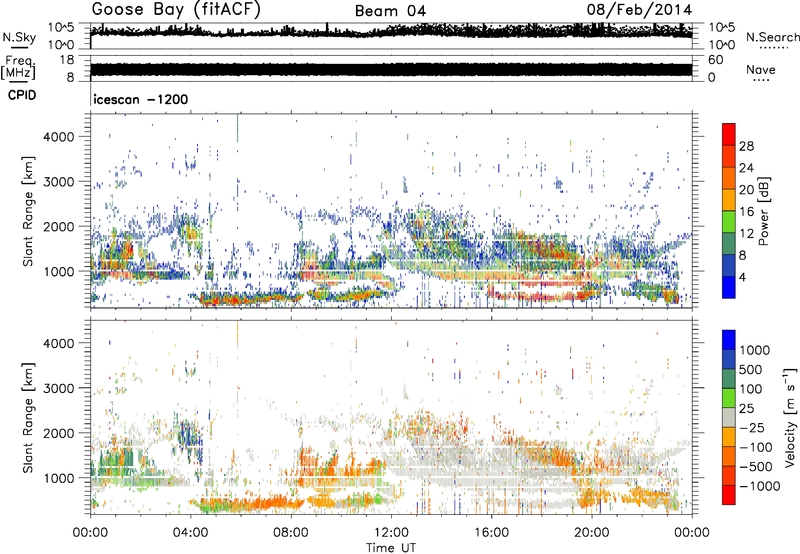Click the '3000' tick label on the power panel
The height and width of the screenshot is (554, 800).
pyautogui.click(x=59, y=182)
